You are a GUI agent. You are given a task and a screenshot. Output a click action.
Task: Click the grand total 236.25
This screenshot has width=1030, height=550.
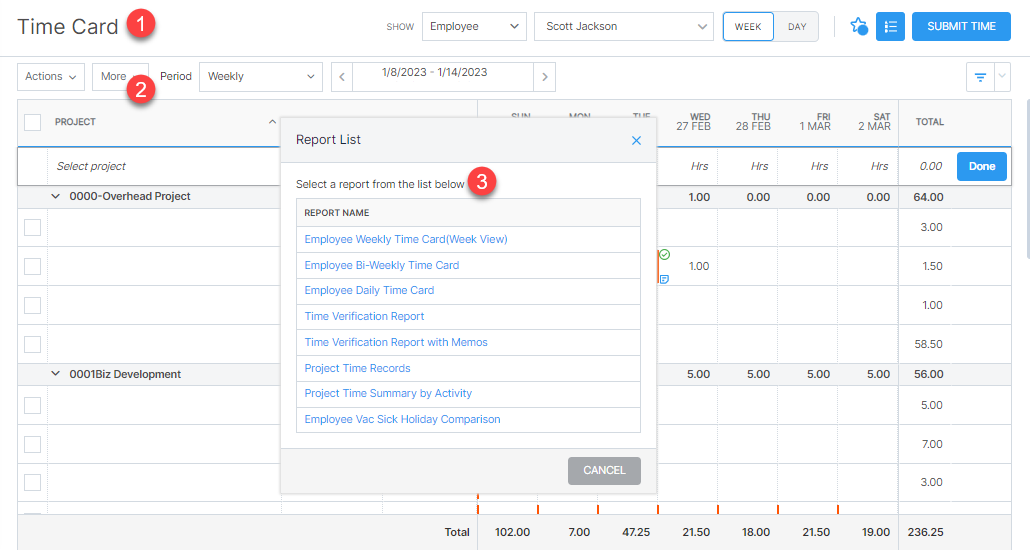tap(926, 532)
